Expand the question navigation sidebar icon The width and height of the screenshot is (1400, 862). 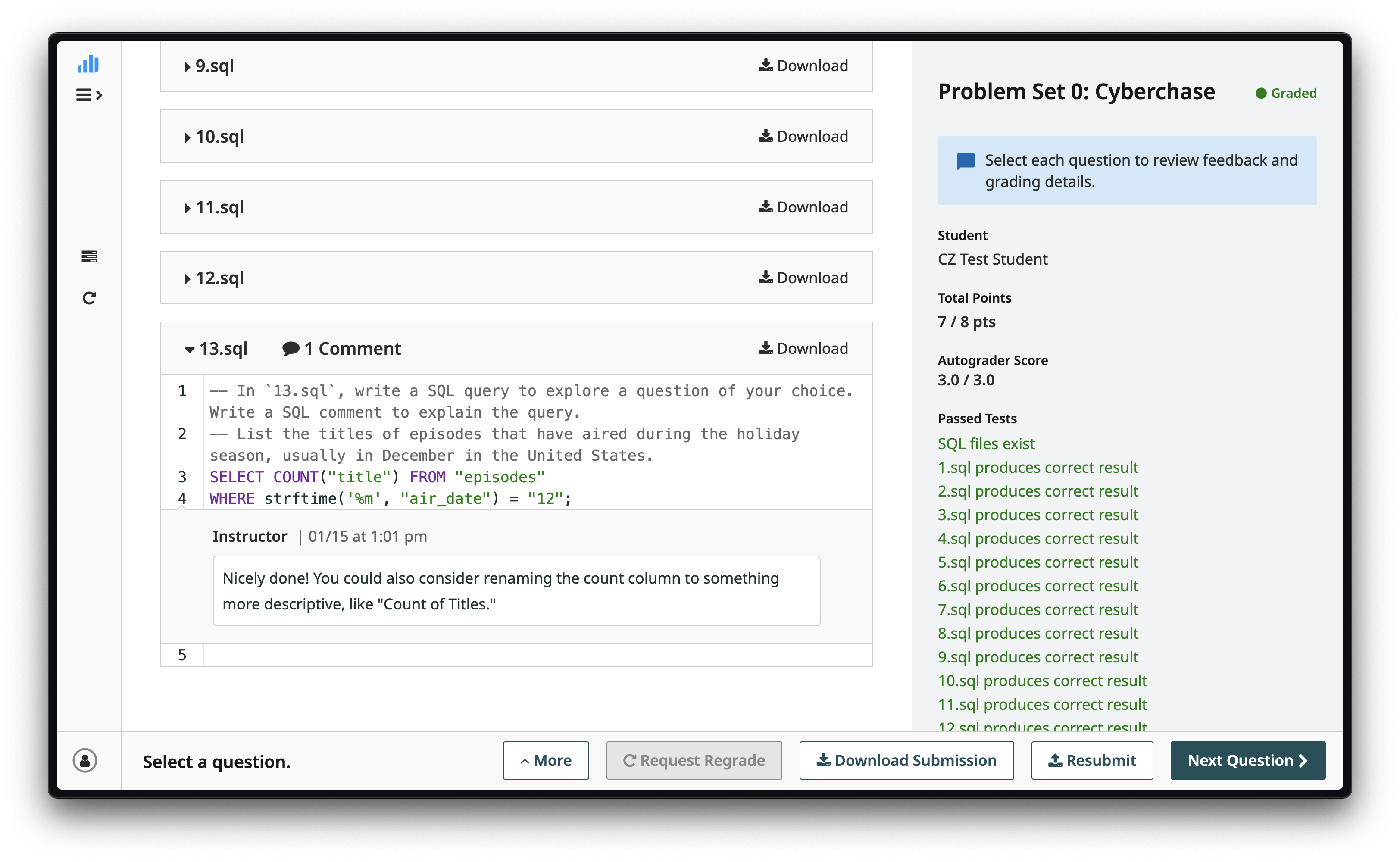pos(90,94)
